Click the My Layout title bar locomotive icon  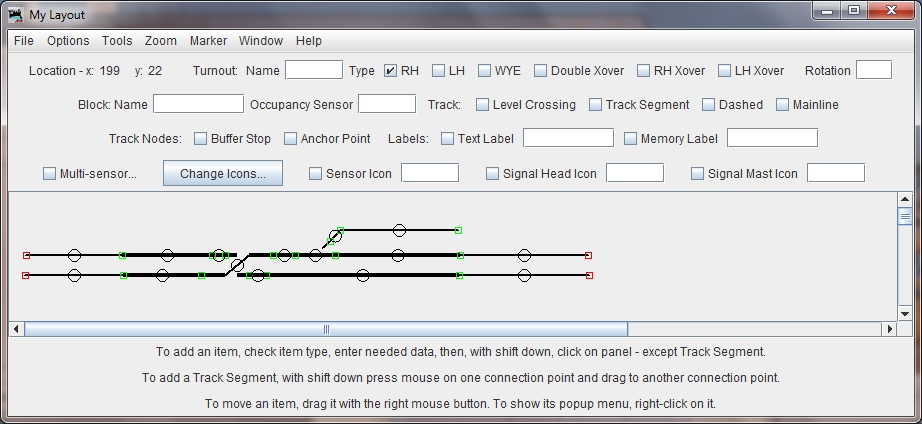[x=17, y=14]
